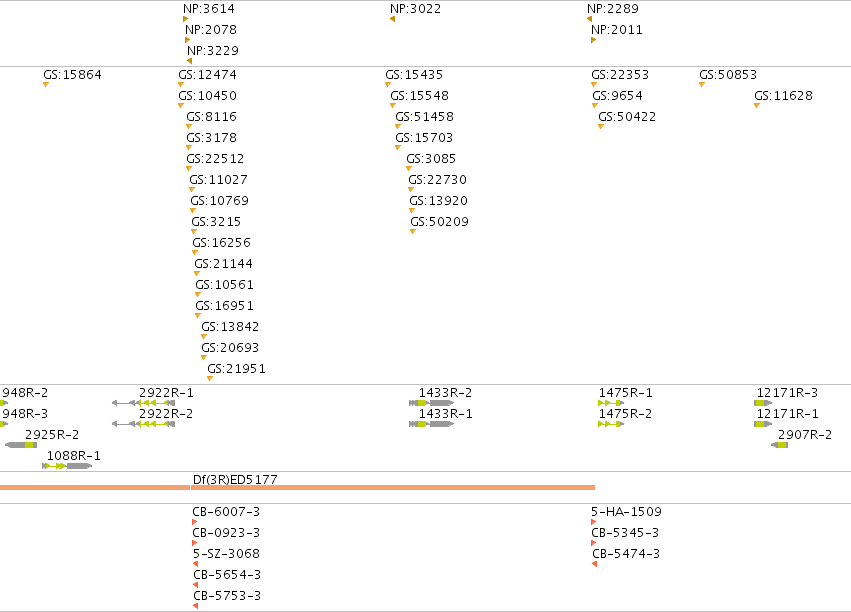Select the GS:15703 label
Screen dimensions: 851x612
click(424, 138)
